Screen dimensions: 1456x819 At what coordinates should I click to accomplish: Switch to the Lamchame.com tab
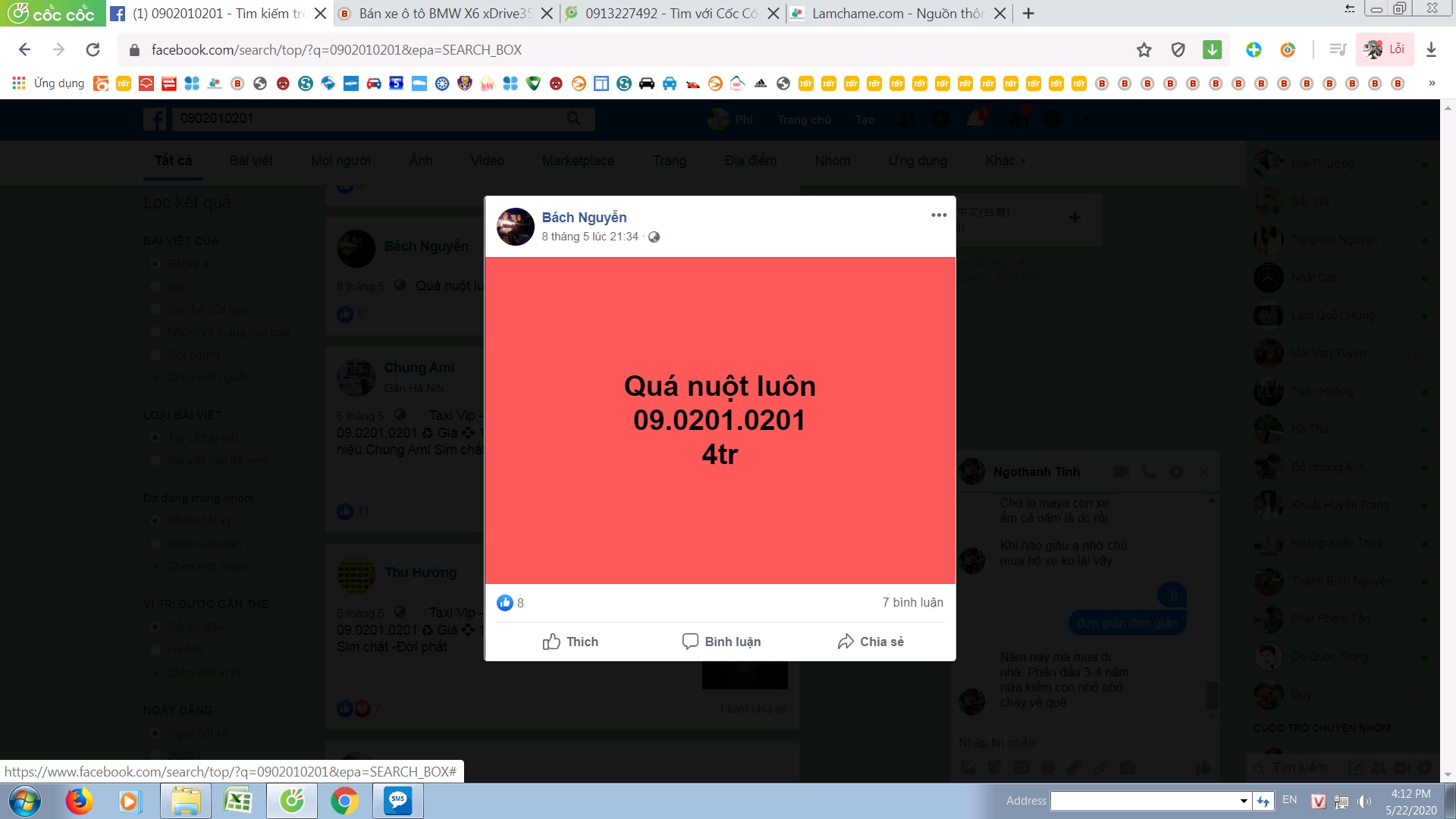pyautogui.click(x=895, y=14)
